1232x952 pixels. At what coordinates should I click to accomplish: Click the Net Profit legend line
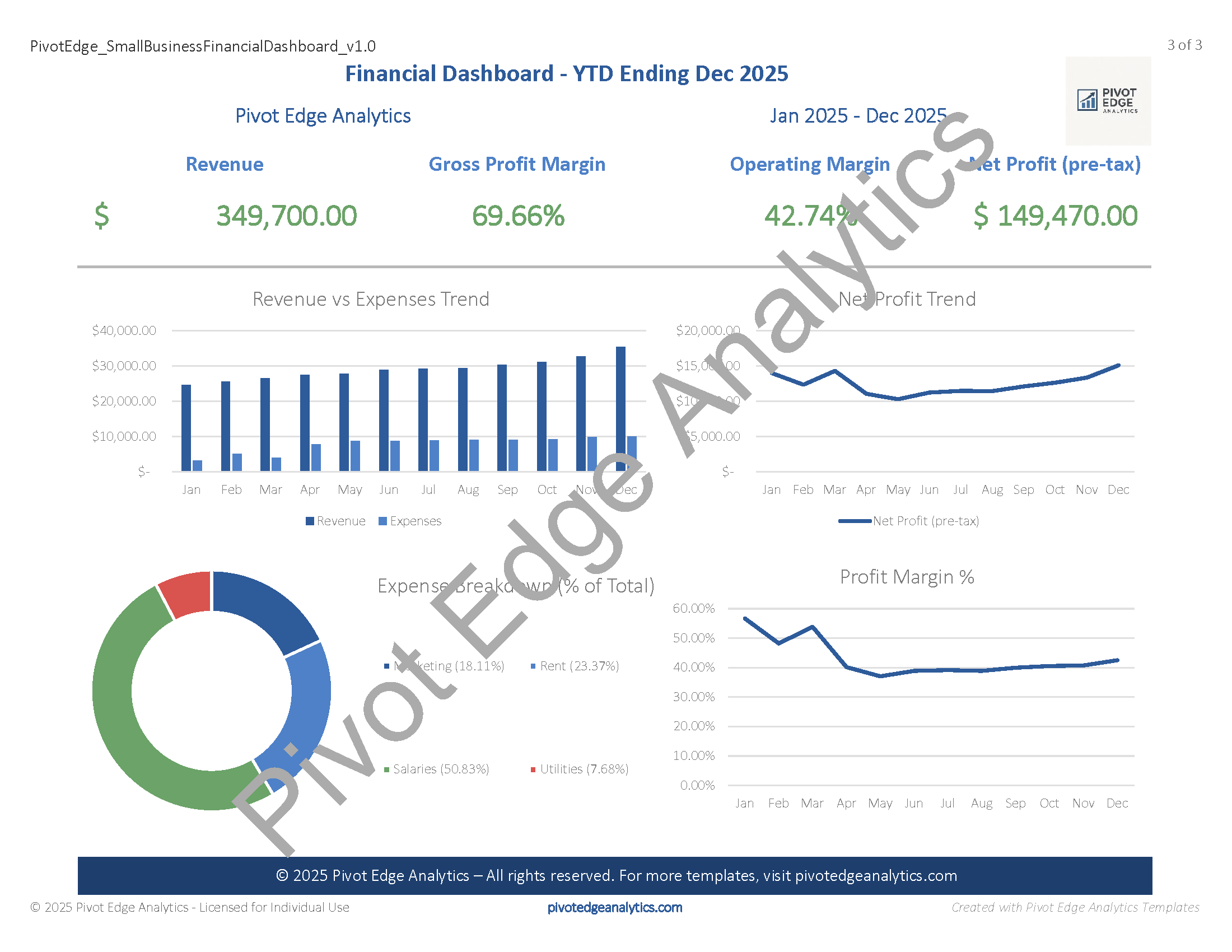[x=855, y=521]
